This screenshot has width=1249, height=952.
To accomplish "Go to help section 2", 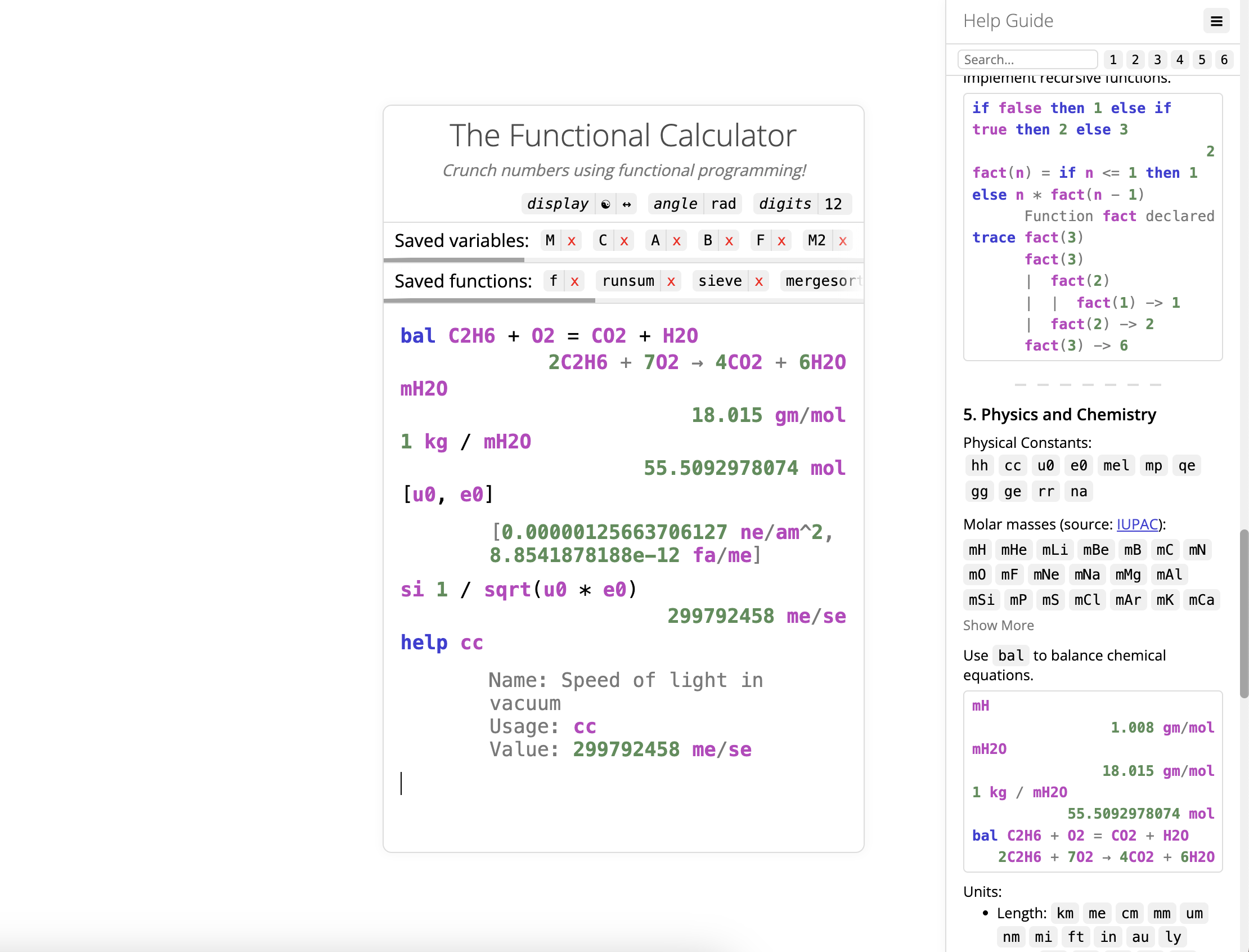I will (x=1135, y=60).
